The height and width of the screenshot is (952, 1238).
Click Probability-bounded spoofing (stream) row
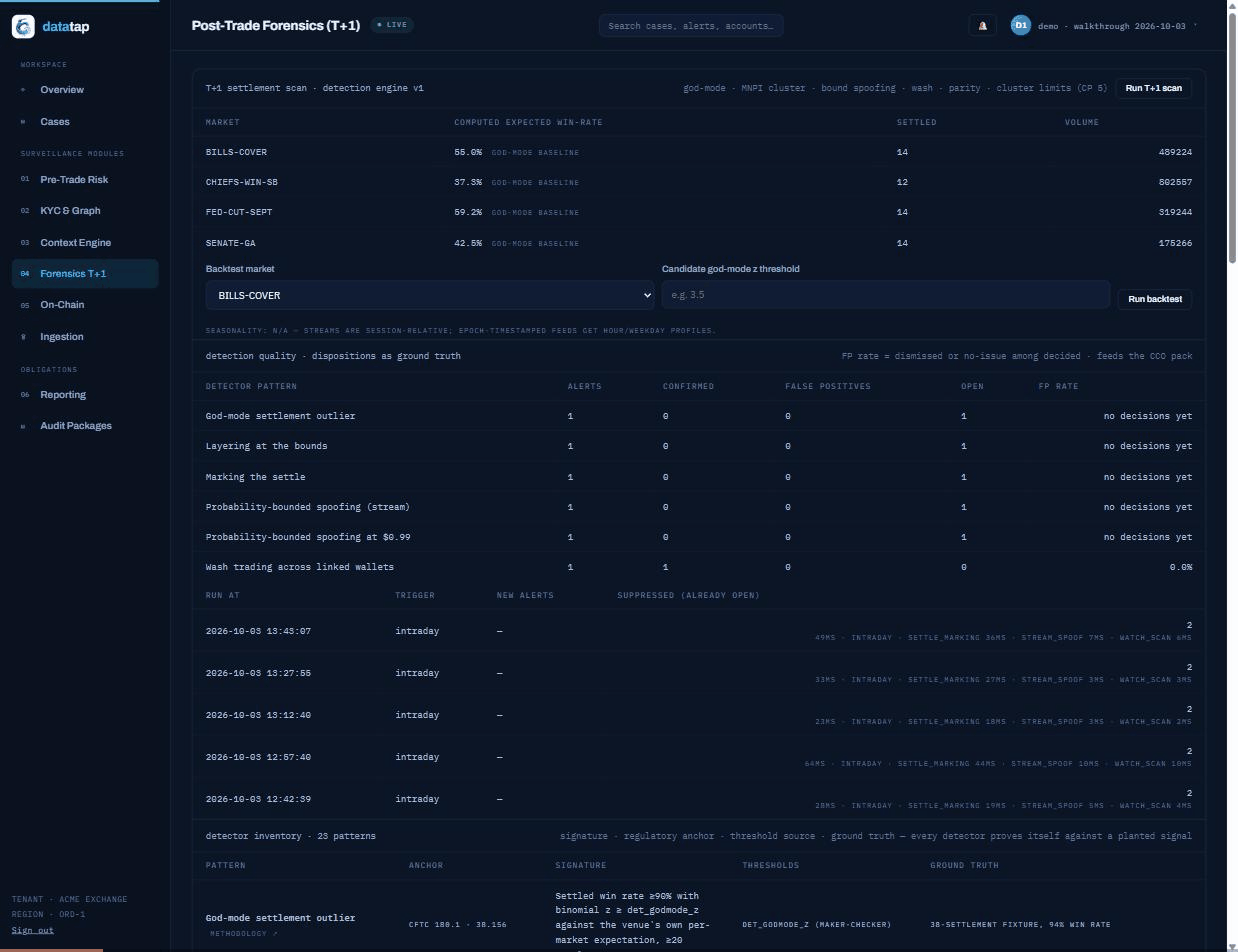point(699,507)
